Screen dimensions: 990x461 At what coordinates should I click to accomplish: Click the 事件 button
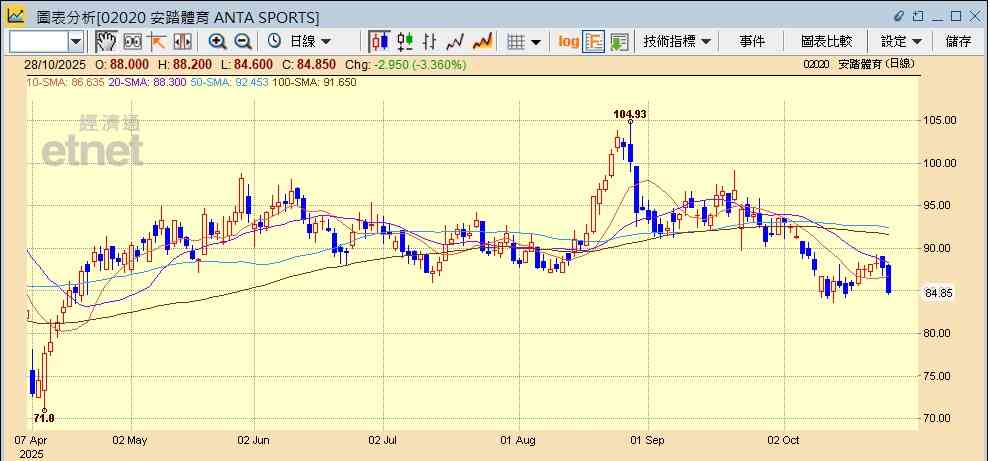point(752,41)
